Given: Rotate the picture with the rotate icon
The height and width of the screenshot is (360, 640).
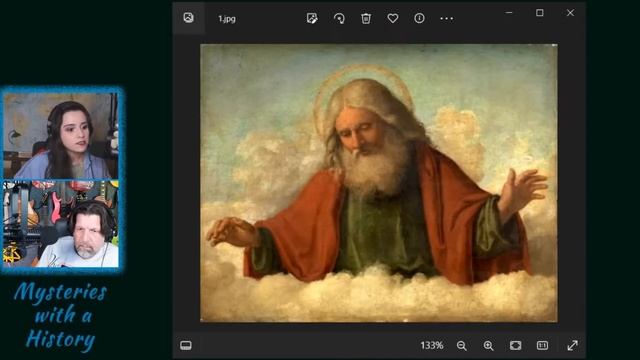Looking at the screenshot, I should tap(339, 18).
